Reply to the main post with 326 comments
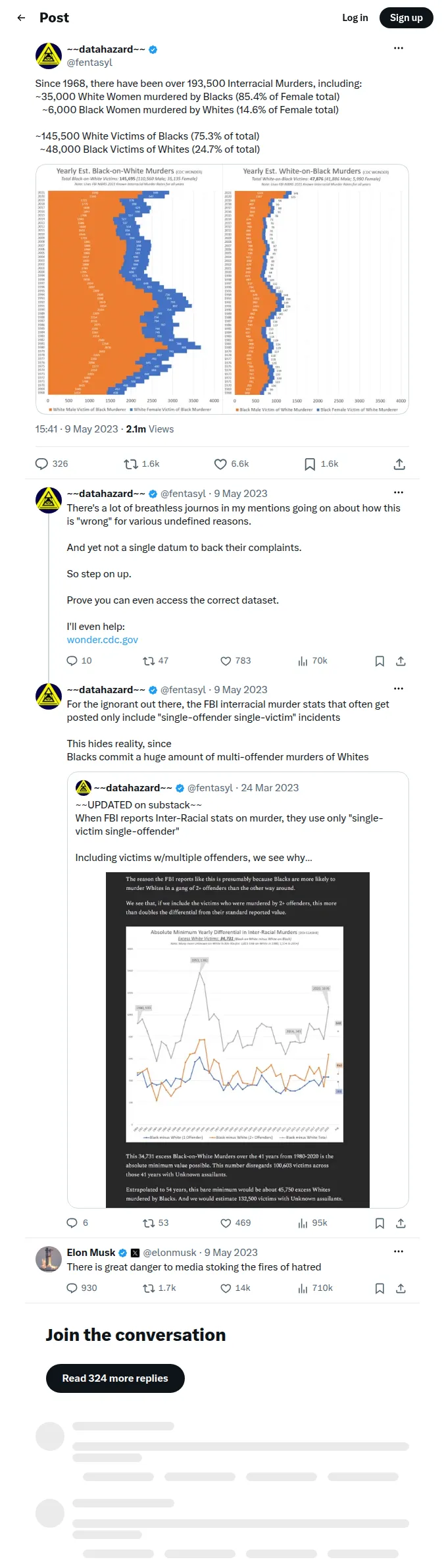Viewport: 444px width, 1568px height. [51, 464]
